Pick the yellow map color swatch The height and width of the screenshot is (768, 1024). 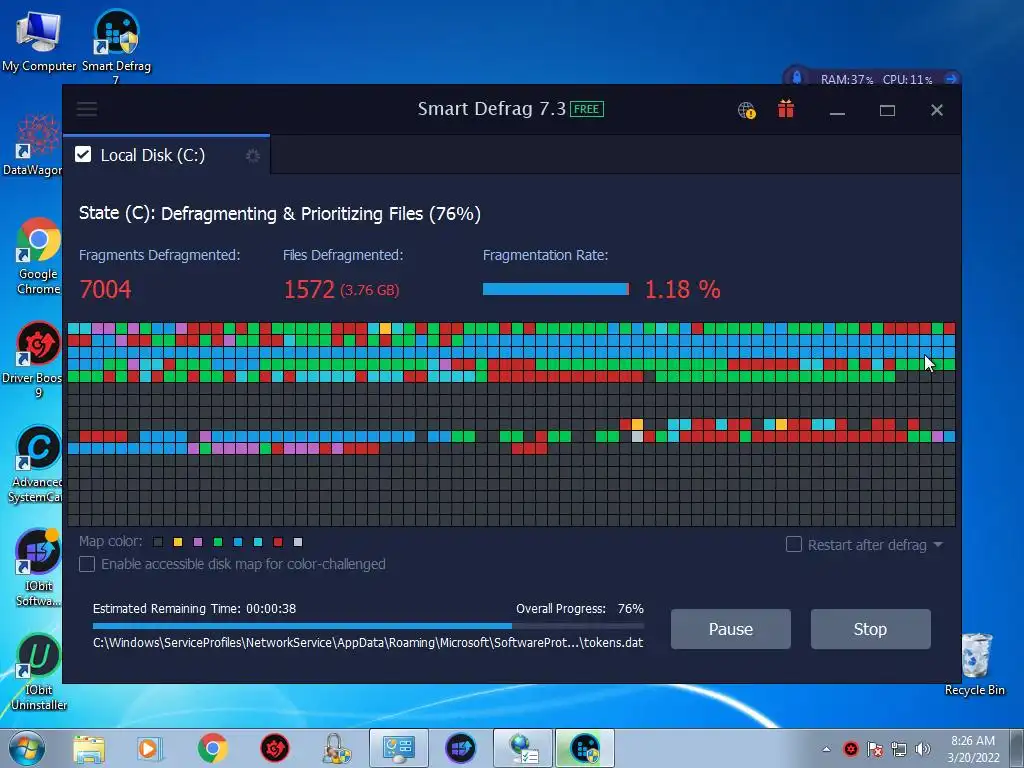click(178, 542)
